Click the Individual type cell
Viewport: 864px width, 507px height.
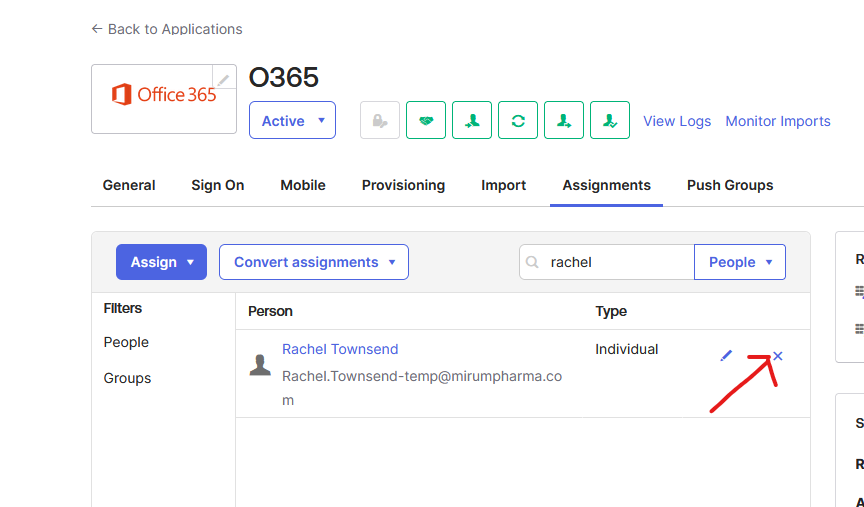pyautogui.click(x=627, y=349)
